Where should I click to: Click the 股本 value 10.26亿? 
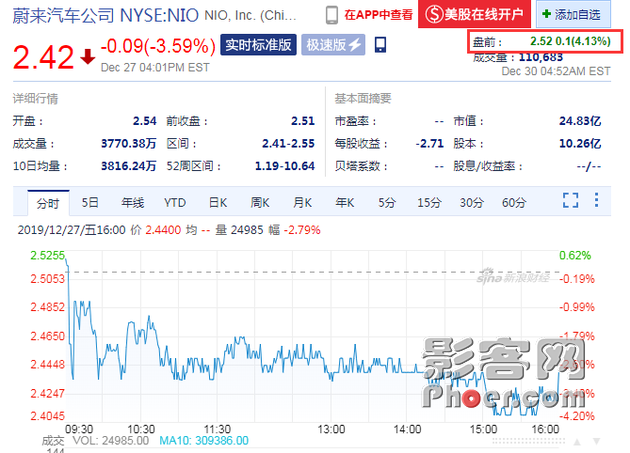coord(580,143)
